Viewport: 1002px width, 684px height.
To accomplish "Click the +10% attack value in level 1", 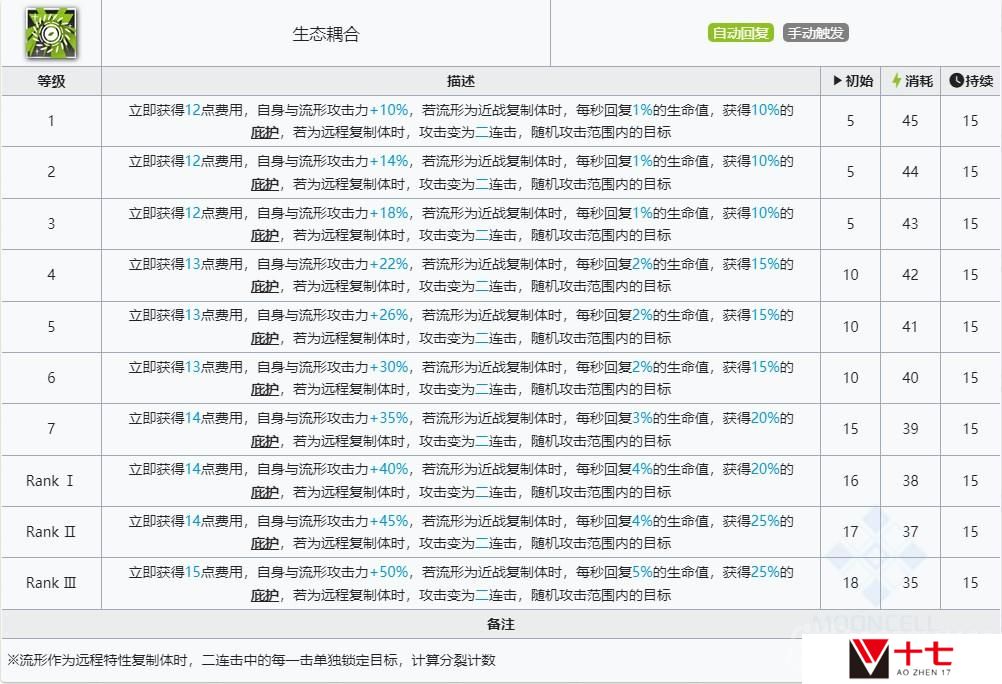I will 389,110.
